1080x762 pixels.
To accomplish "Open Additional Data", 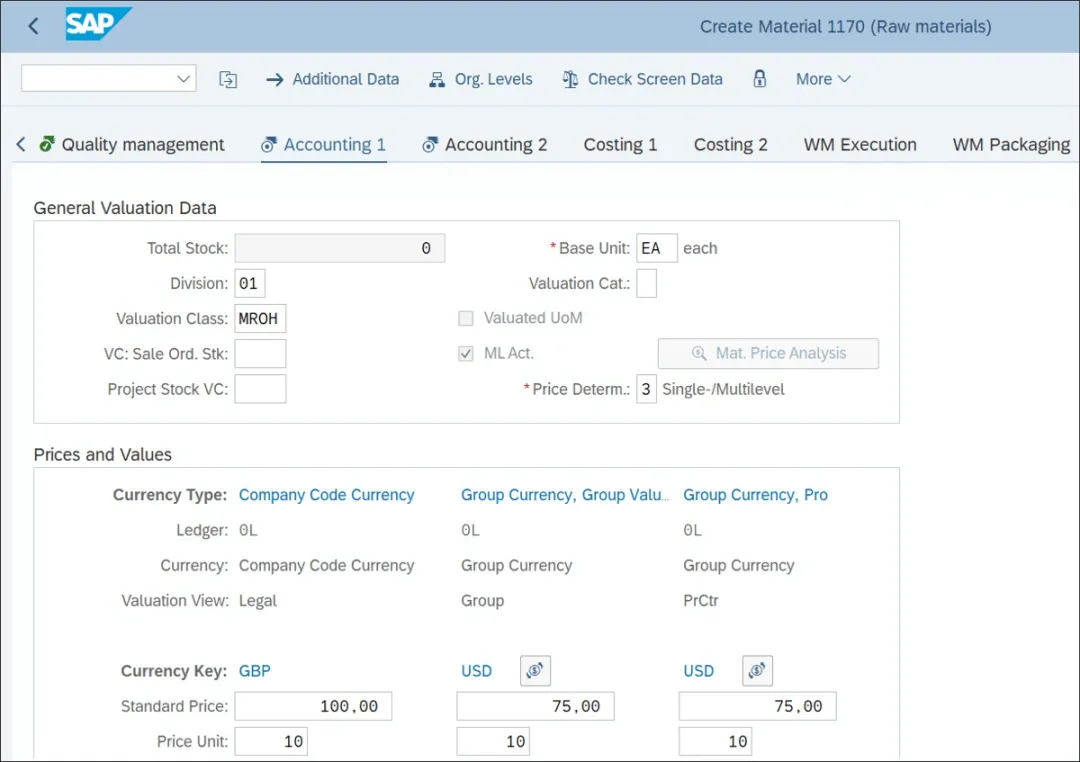I will tap(332, 79).
